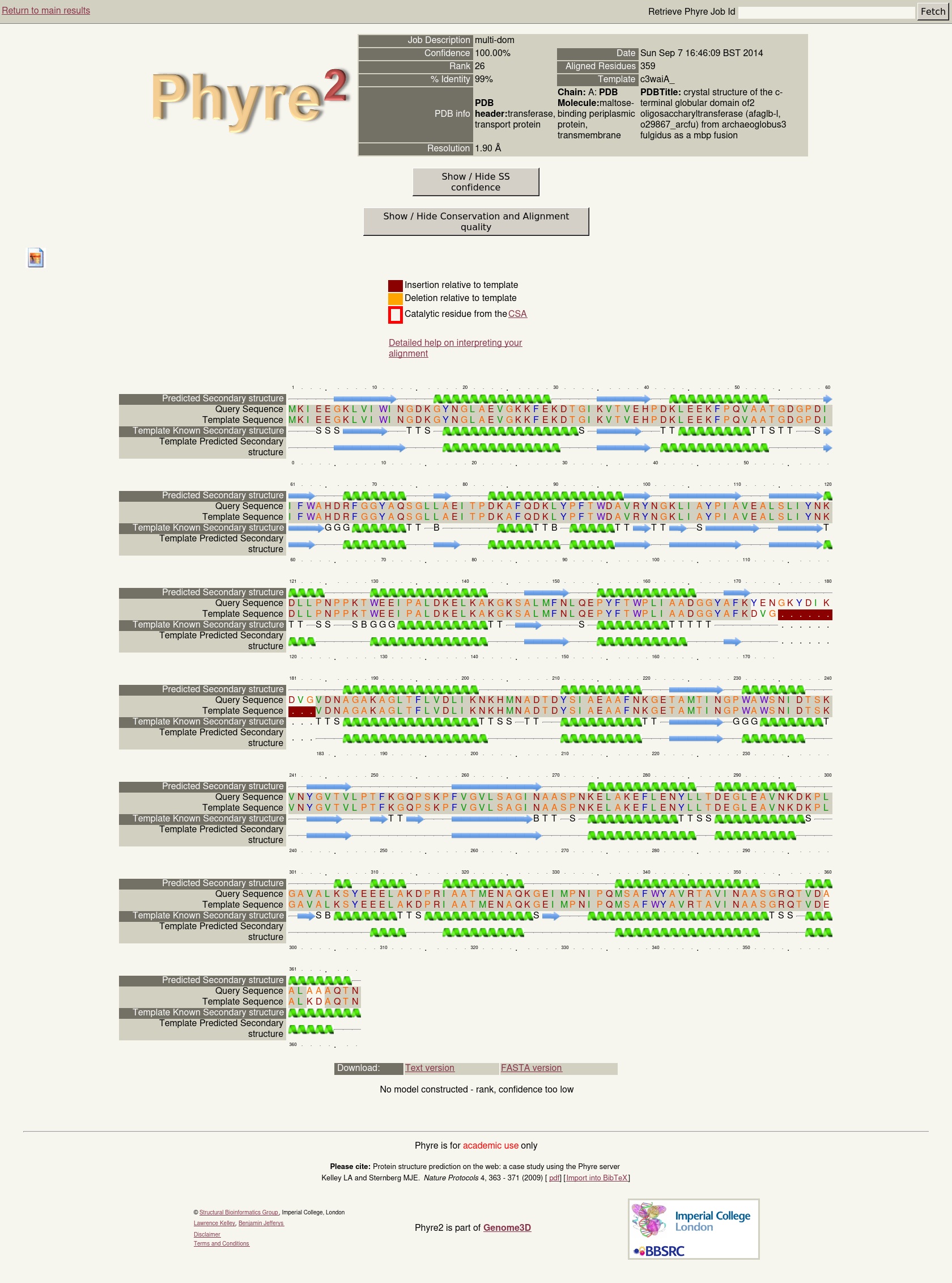Image resolution: width=952 pixels, height=1283 pixels.
Task: Download the FASTA version
Action: coord(531,1068)
